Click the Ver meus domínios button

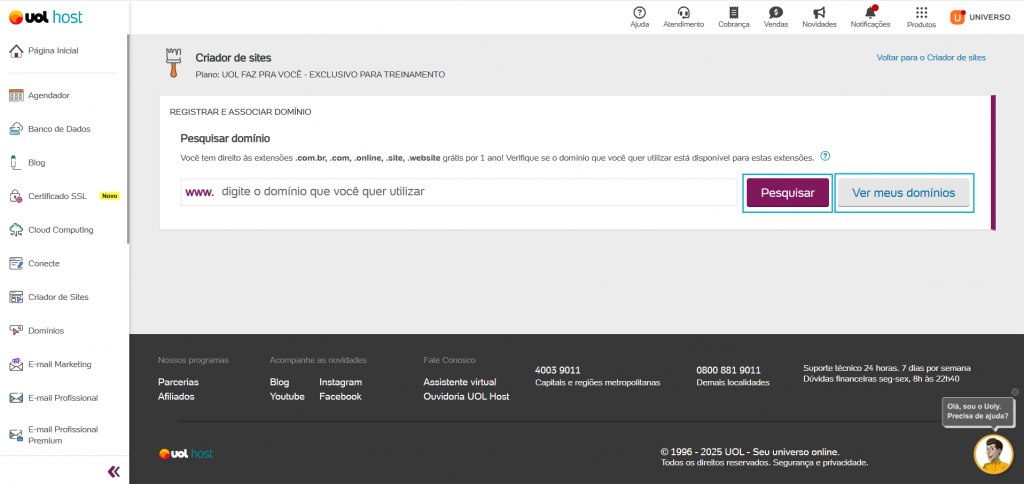[904, 193]
